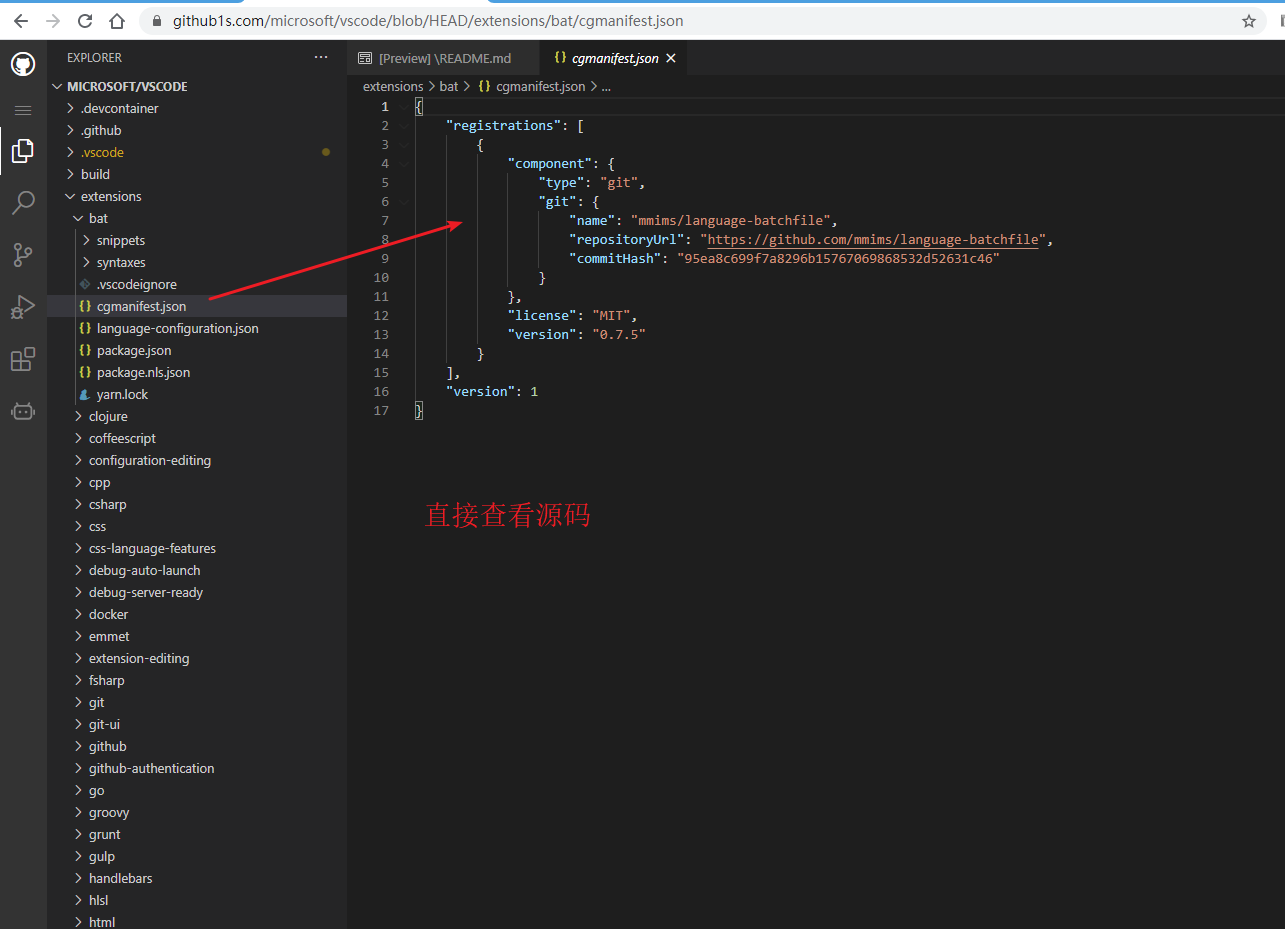
Task: Open the Search magnifier icon
Action: 23,203
